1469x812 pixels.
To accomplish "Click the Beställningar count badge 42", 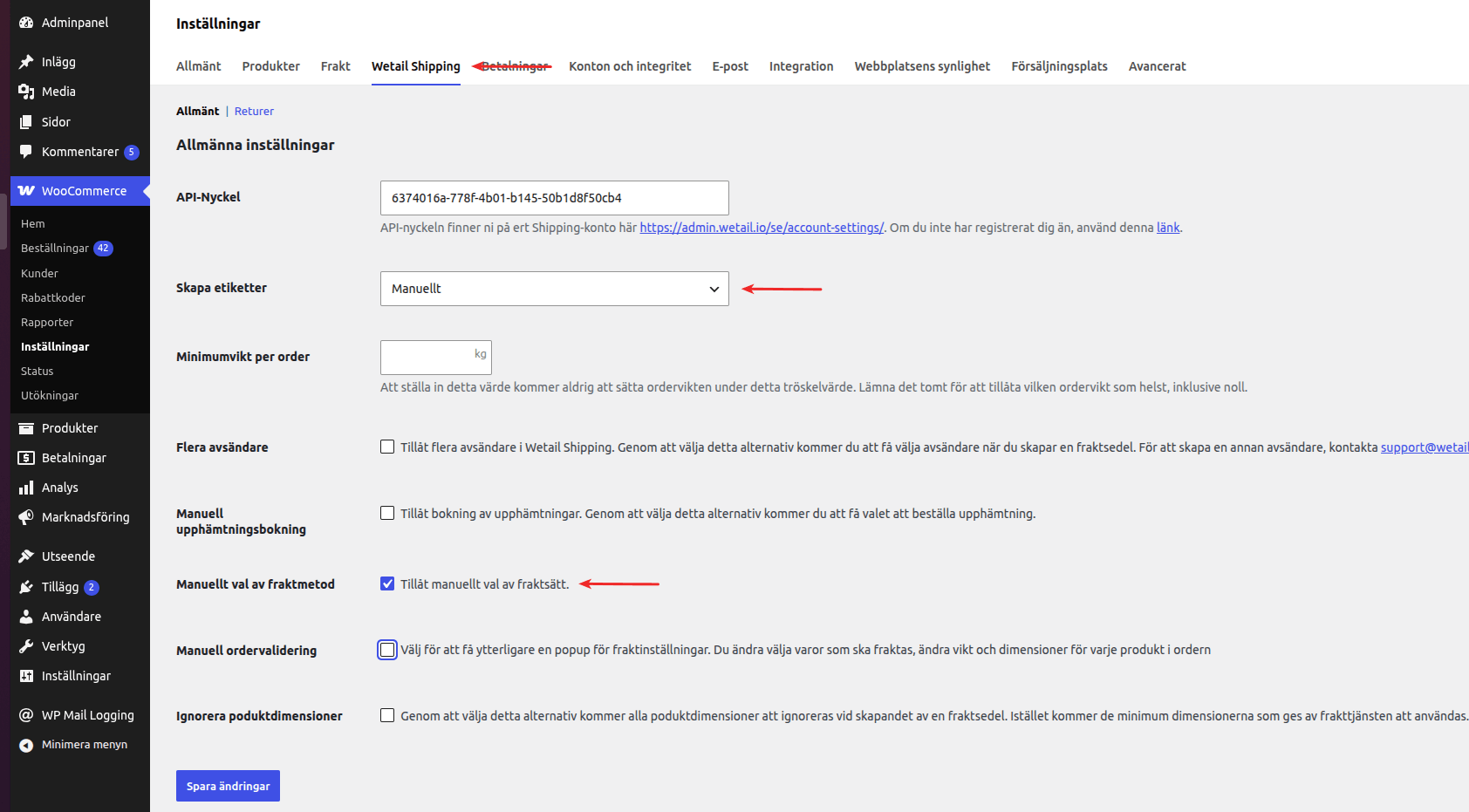I will click(103, 249).
